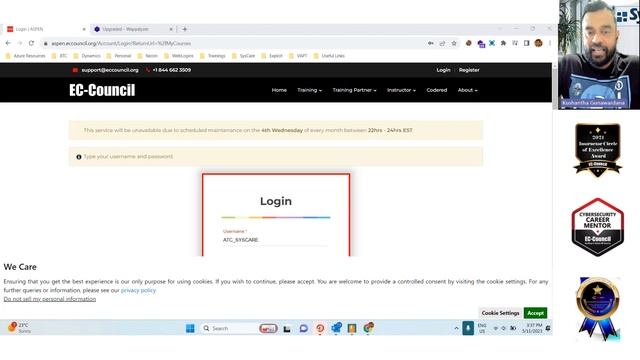Image resolution: width=640 pixels, height=360 pixels.
Task: Open the black file manager taskbar icon
Action: 287,329
